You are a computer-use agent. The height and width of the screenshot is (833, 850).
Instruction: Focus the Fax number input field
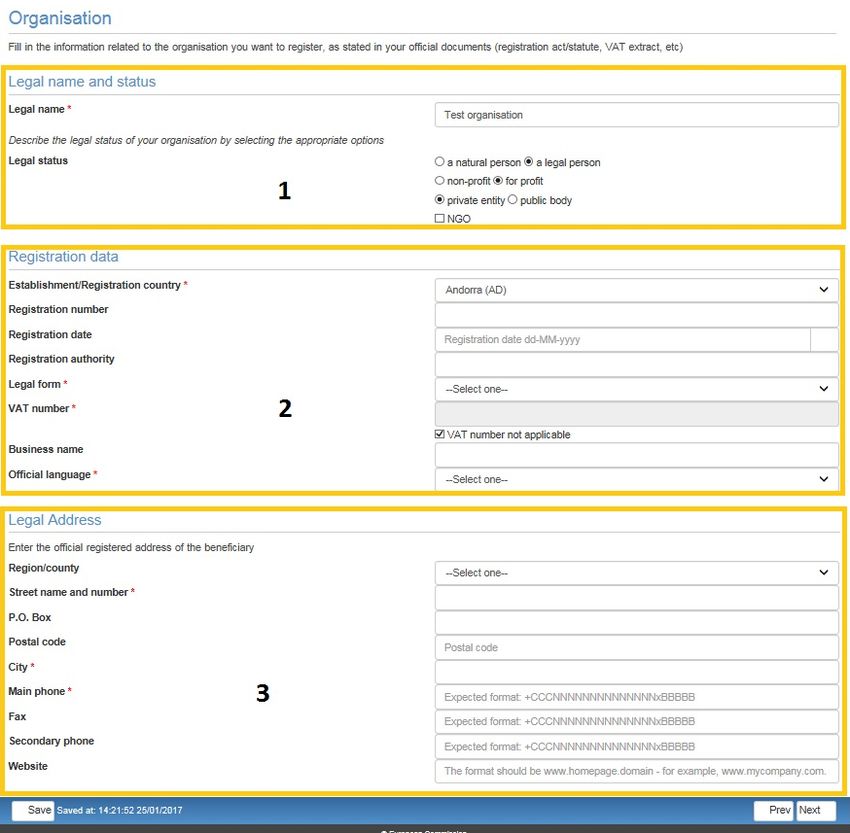636,721
